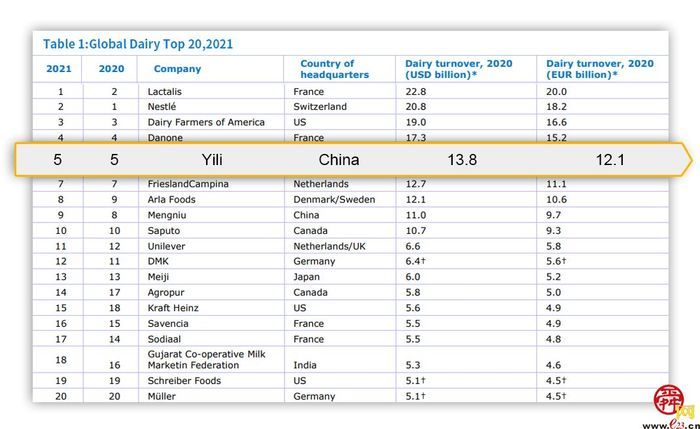Select the USD value "11.0" for Mengniu
700x429 pixels.
coord(416,215)
